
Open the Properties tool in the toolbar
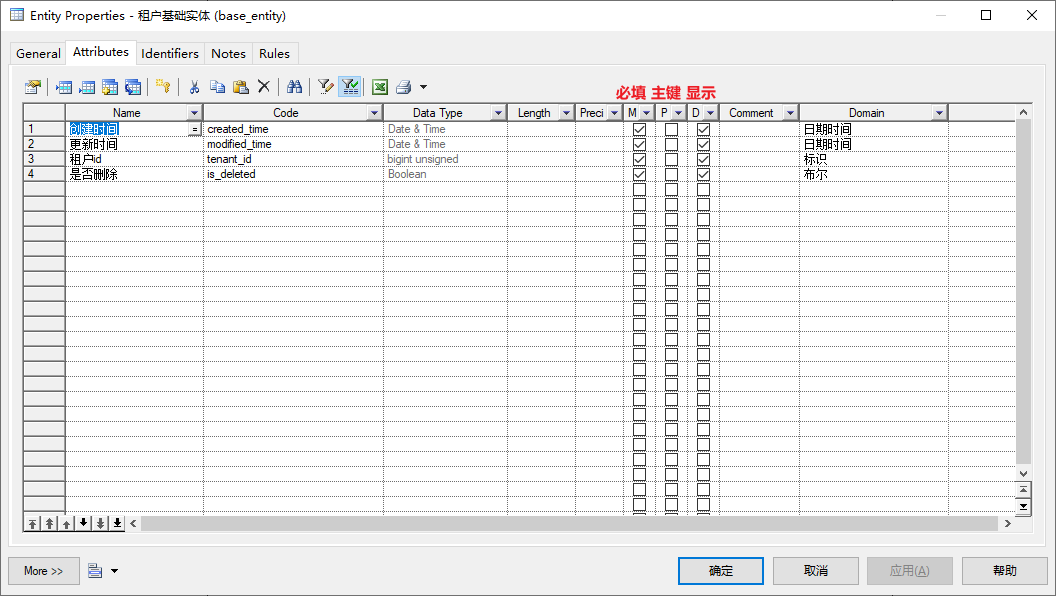32,87
